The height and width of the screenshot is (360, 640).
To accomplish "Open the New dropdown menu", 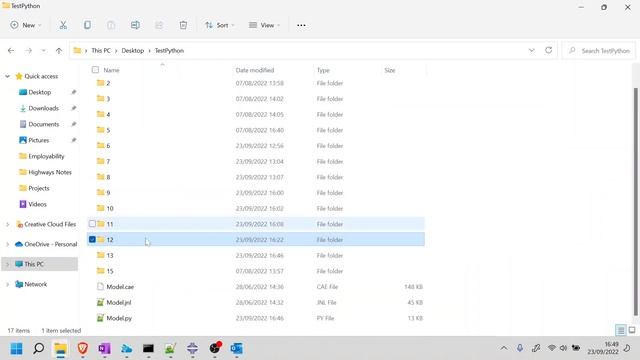I will (26, 25).
